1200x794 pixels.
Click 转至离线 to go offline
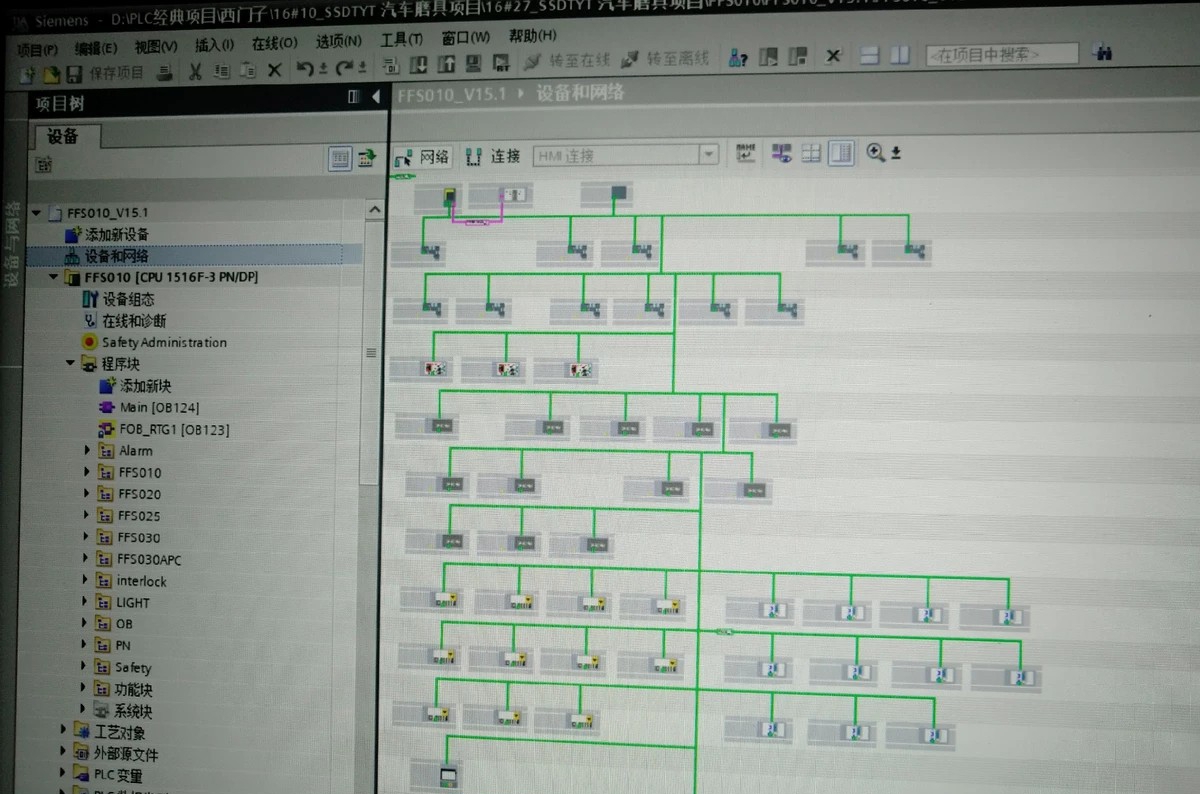(665, 59)
